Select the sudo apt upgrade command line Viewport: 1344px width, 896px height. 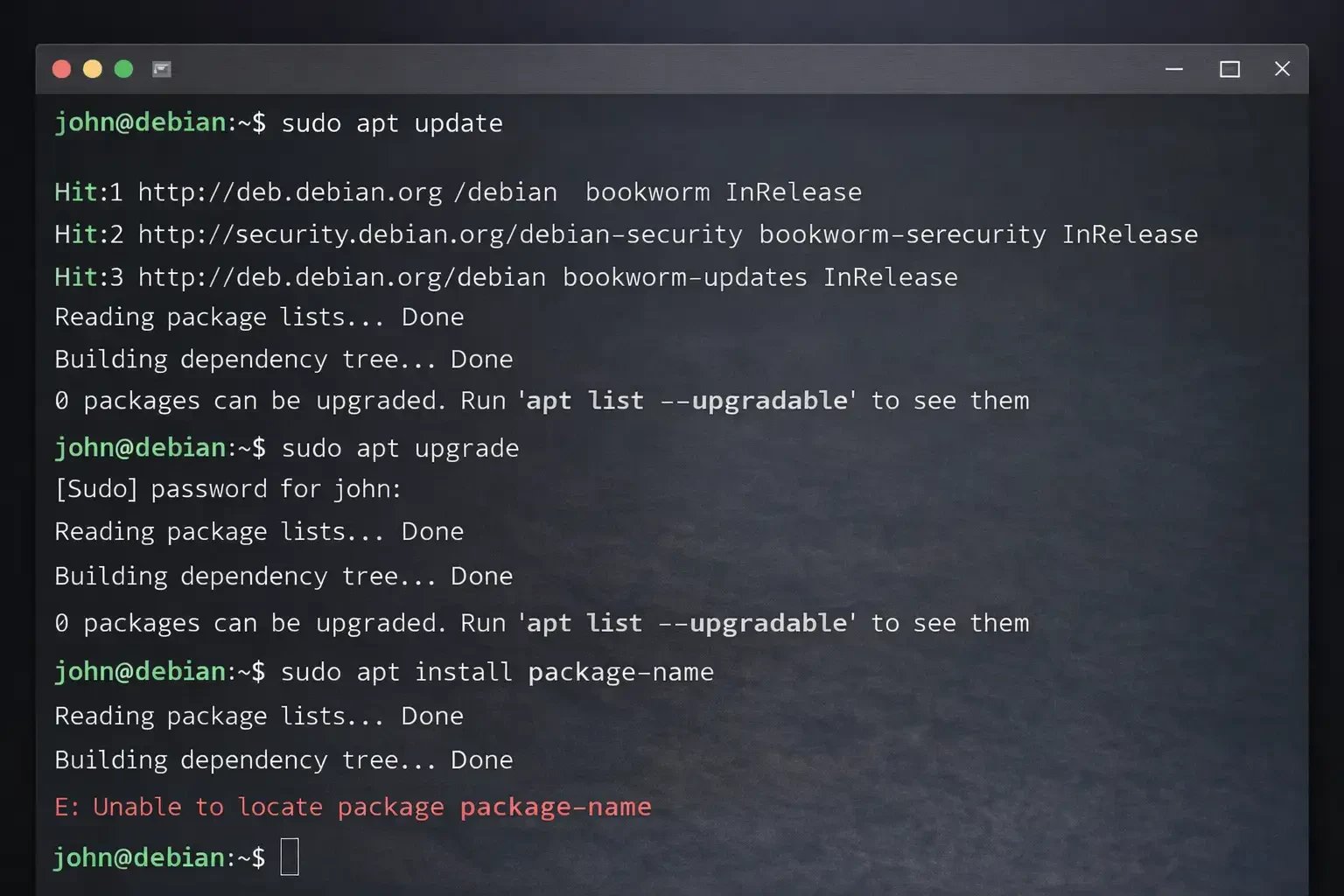[x=399, y=447]
